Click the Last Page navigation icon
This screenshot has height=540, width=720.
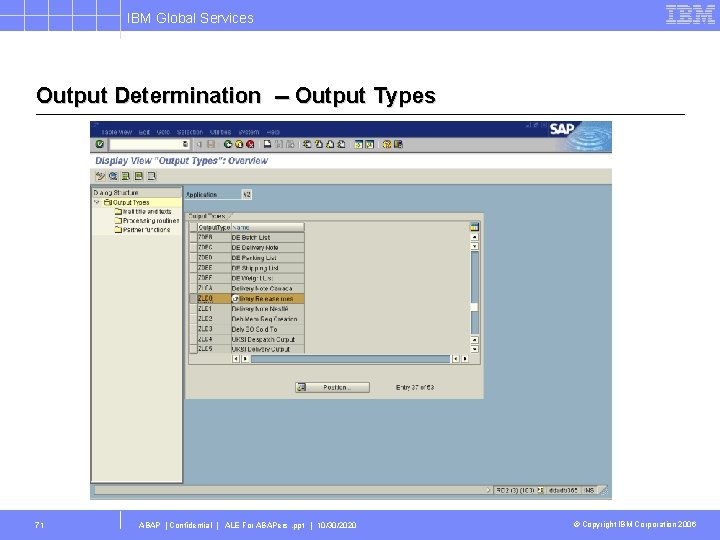click(x=341, y=144)
